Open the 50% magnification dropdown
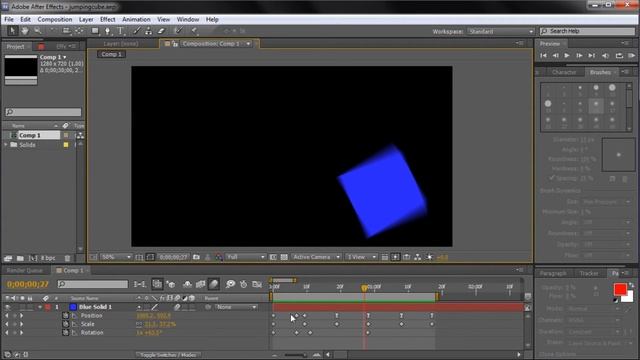Image resolution: width=640 pixels, height=360 pixels. (116, 257)
